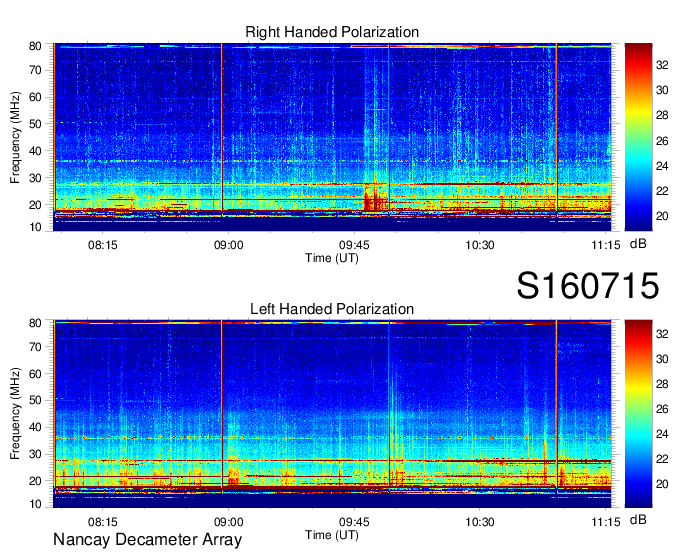Click the 70 MHz tick on bottom plot
Viewport: 680px width, 552px height.
35,347
